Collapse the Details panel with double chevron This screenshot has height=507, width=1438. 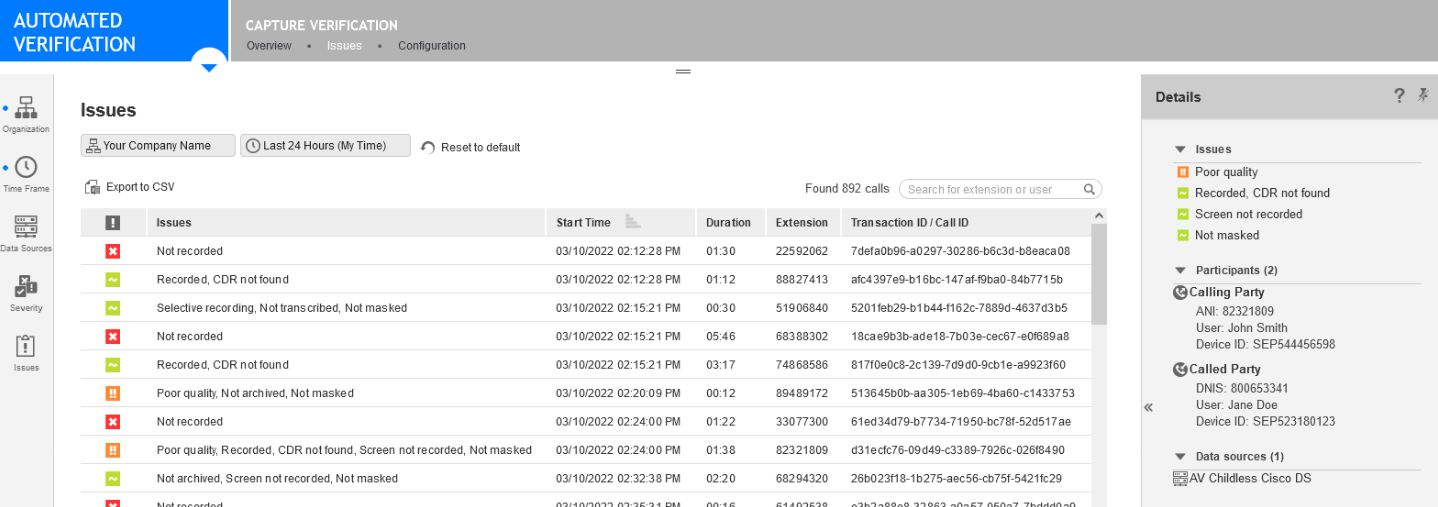pos(1148,407)
